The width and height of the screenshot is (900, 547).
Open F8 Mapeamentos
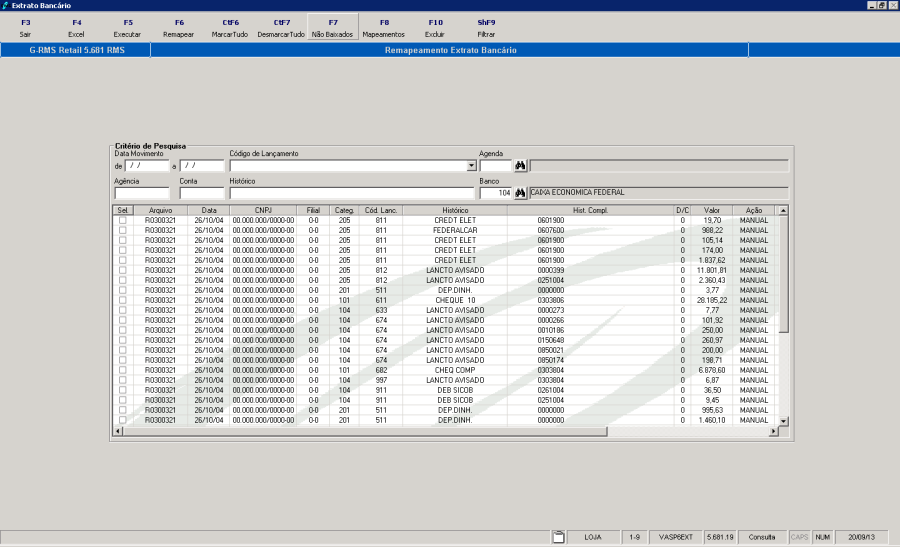point(384,28)
